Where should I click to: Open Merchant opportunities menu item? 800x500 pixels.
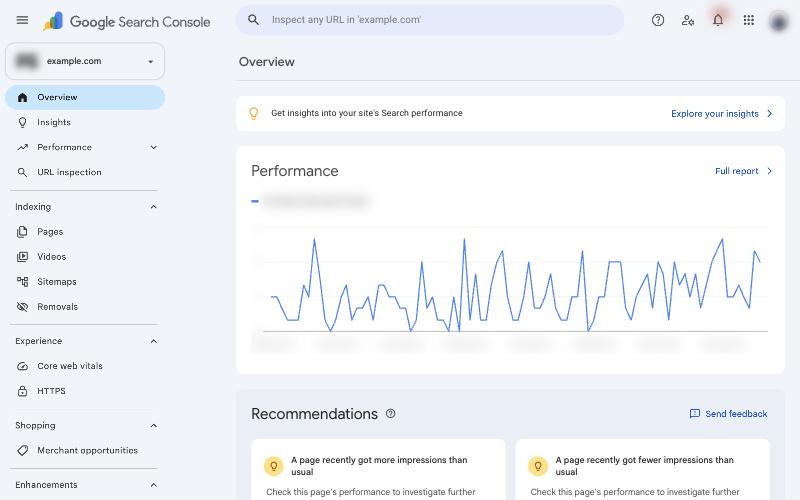(x=85, y=451)
